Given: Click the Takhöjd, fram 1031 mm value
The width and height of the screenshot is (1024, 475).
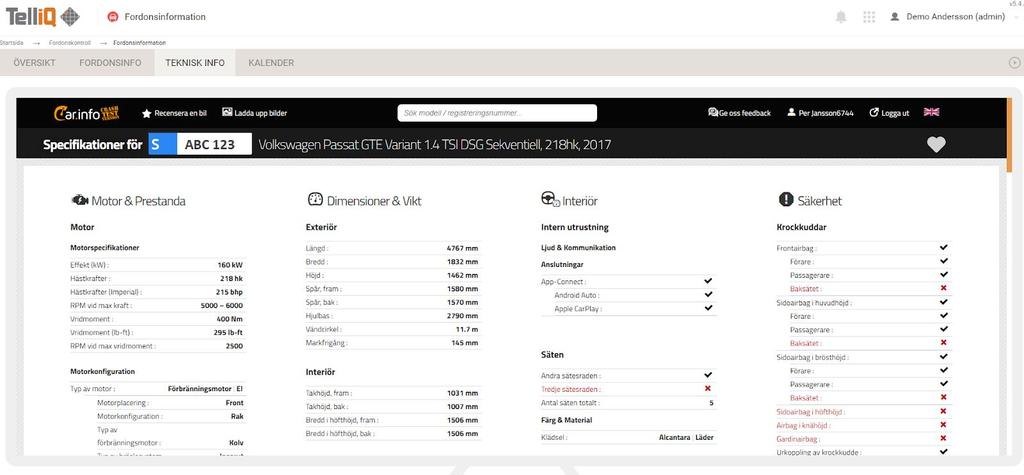Looking at the screenshot, I should coord(462,393).
